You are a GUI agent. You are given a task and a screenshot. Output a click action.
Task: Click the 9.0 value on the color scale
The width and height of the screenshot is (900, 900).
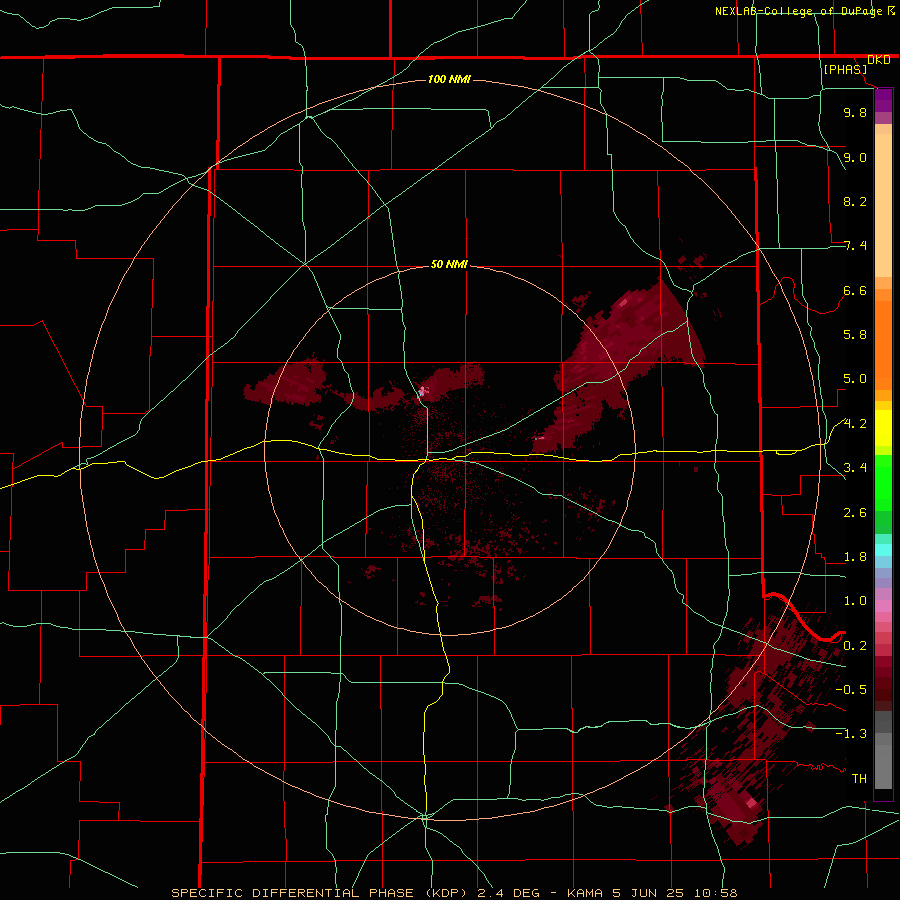tap(855, 157)
